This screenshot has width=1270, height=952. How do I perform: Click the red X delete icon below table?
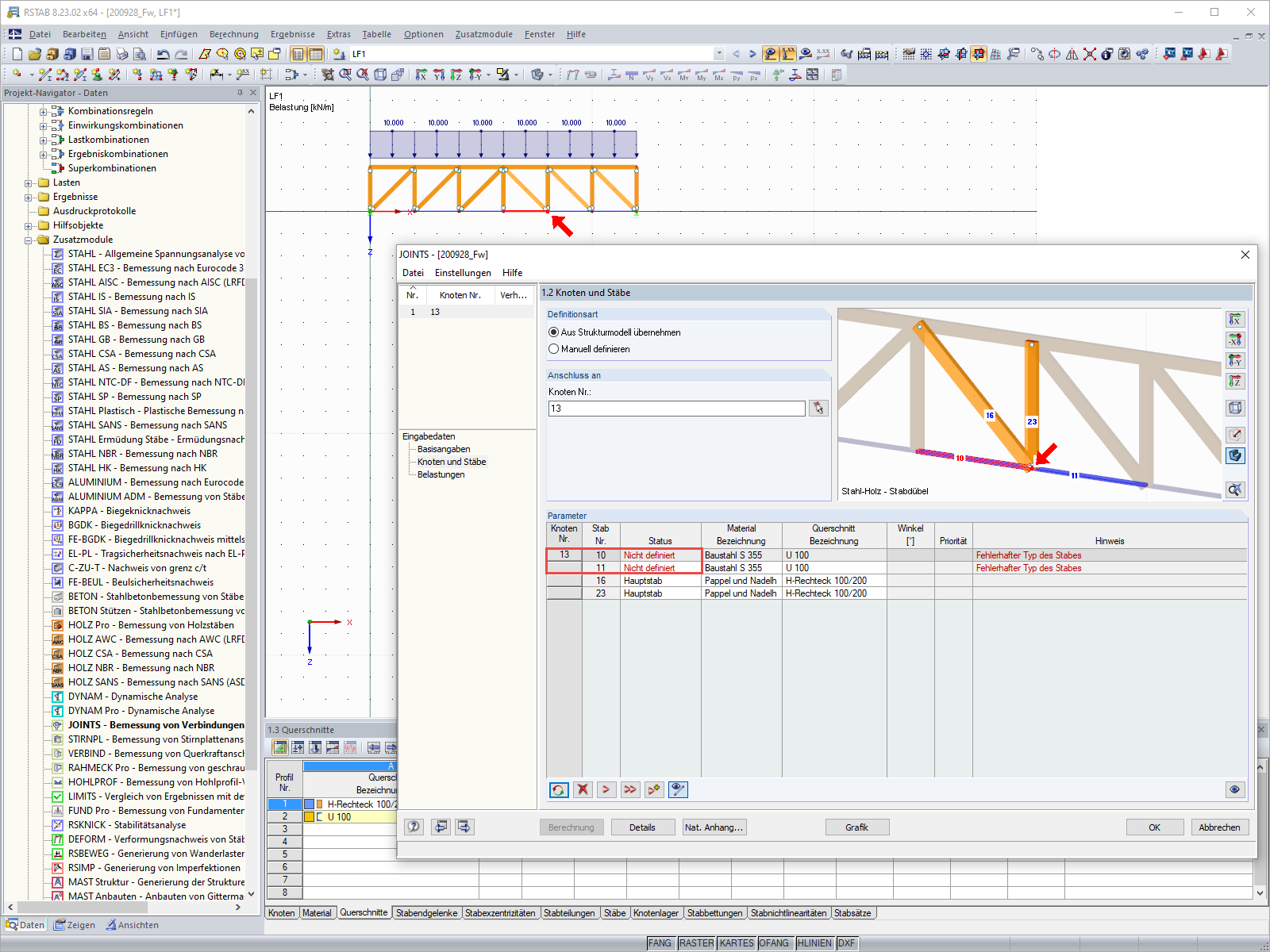point(583,789)
